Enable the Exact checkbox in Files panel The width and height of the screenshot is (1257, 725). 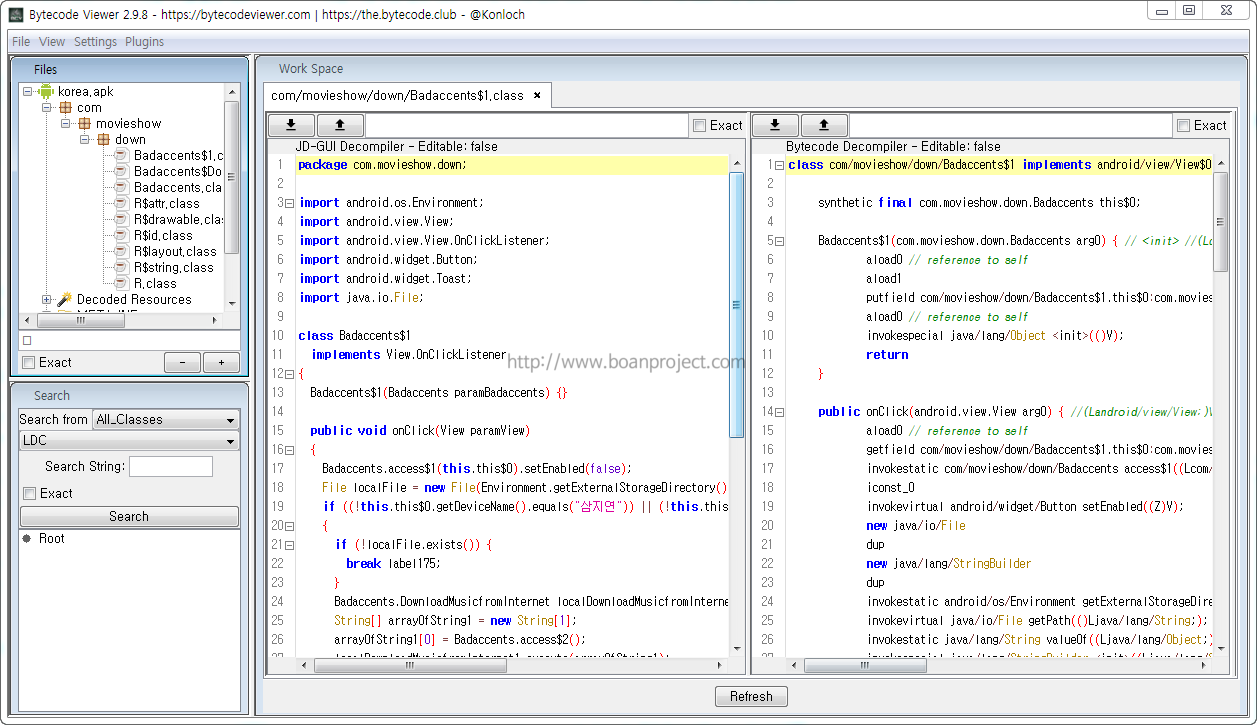pyautogui.click(x=29, y=363)
